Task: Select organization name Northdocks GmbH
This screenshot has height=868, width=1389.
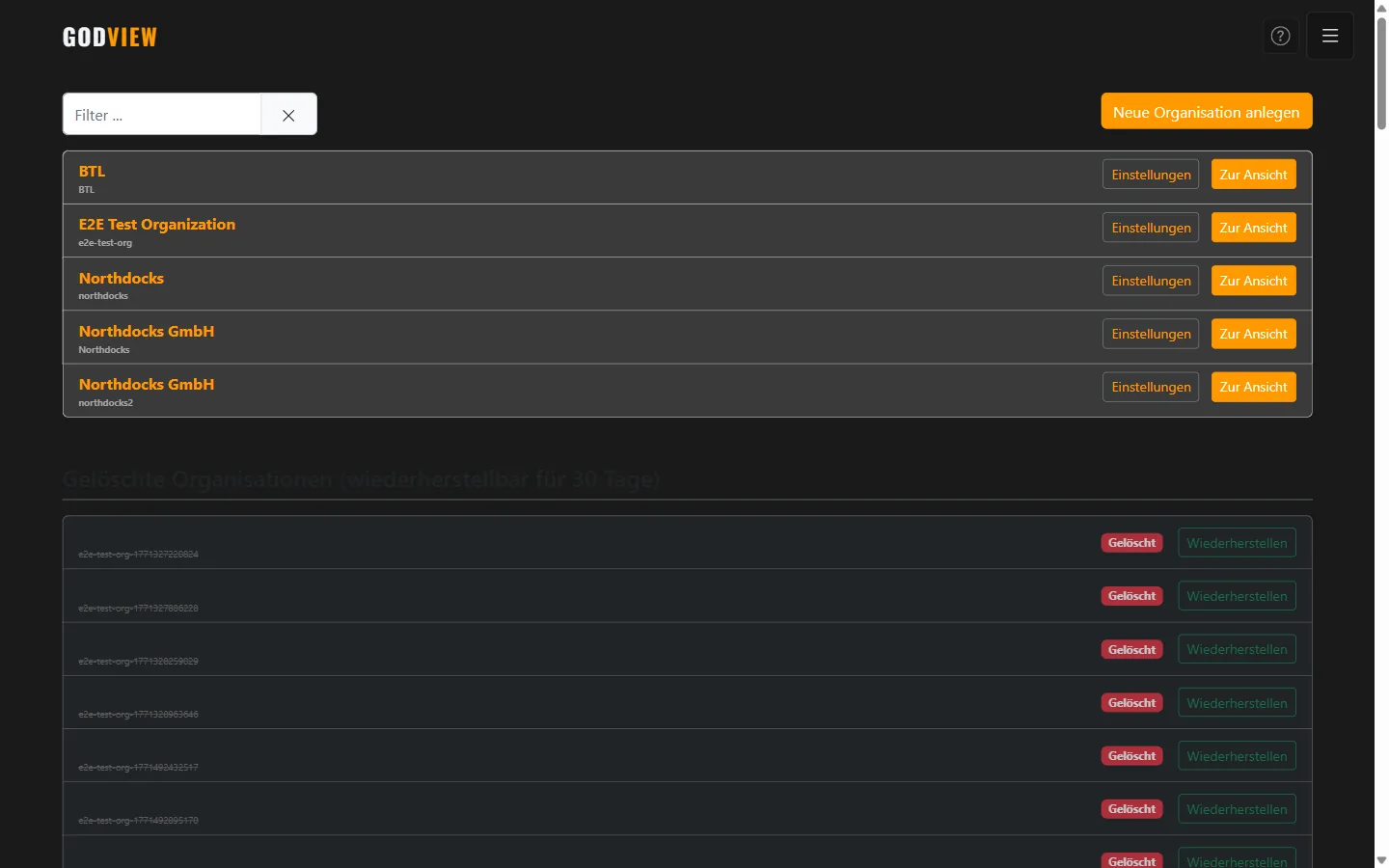Action: (x=147, y=331)
